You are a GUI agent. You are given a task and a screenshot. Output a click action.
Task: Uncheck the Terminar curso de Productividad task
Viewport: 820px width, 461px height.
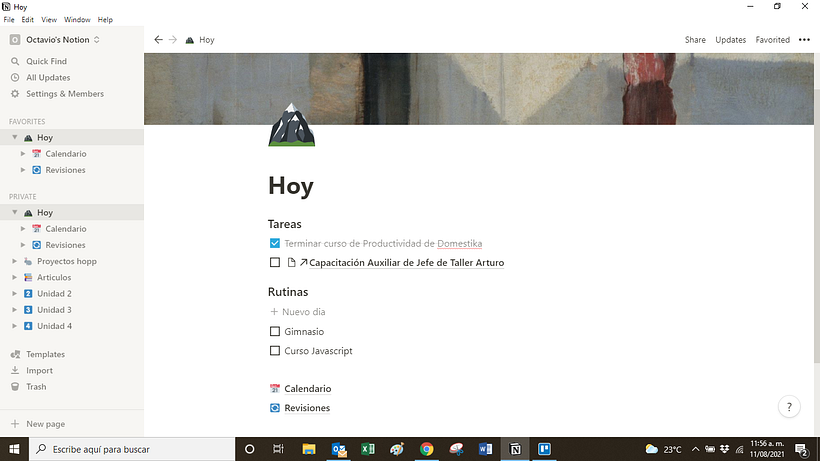(275, 243)
